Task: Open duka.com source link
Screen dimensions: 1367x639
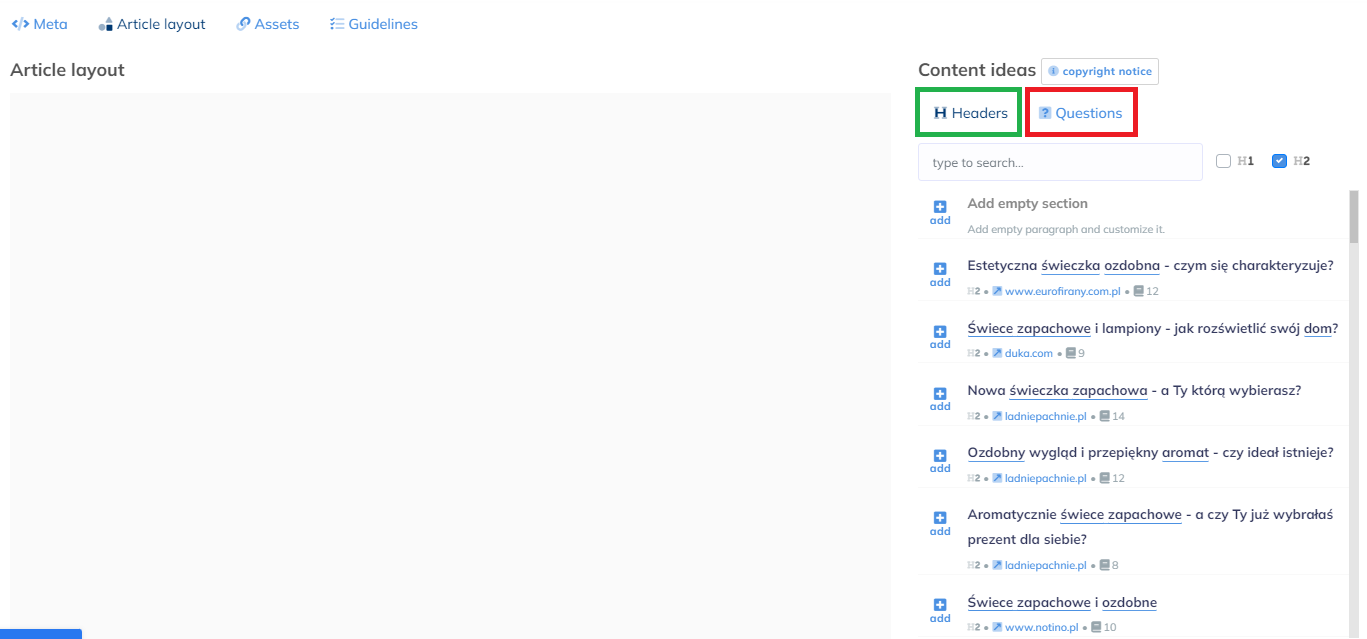Action: click(1028, 354)
